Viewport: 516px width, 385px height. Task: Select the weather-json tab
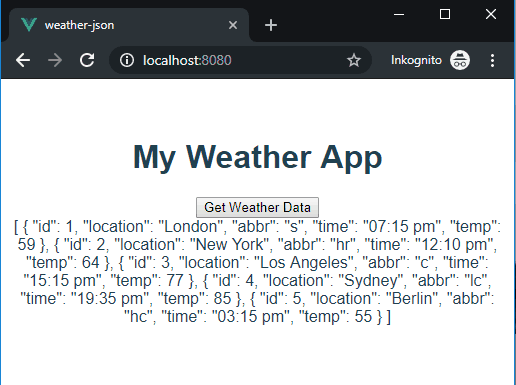point(129,25)
